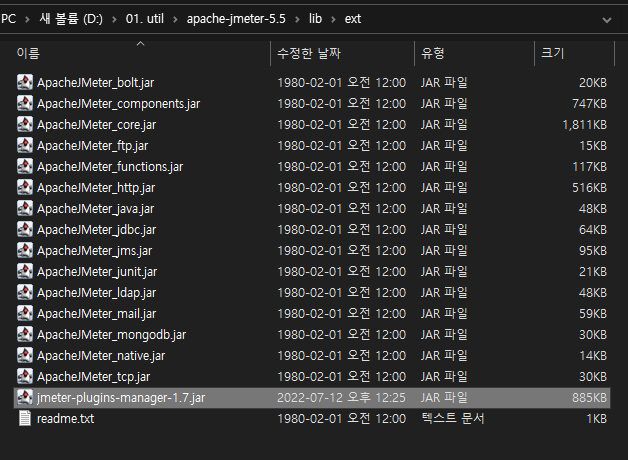Click the ApacheJMeter_jdbc.jar file icon

[x=25, y=229]
